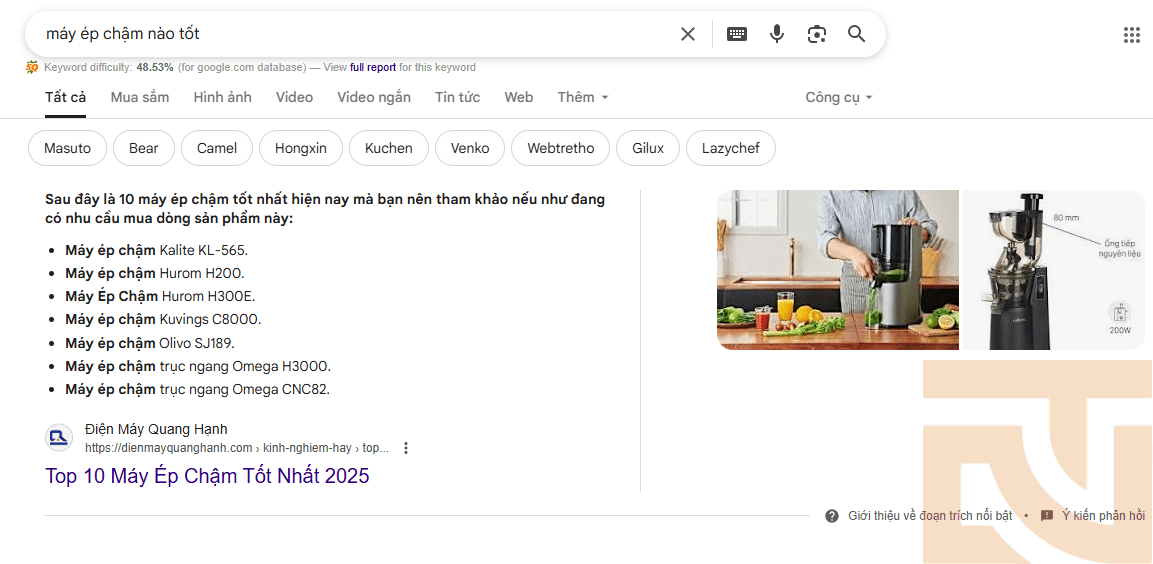Click the trục ngang Omega H3000 list item
Image resolution: width=1153 pixels, height=564 pixels.
coord(199,366)
